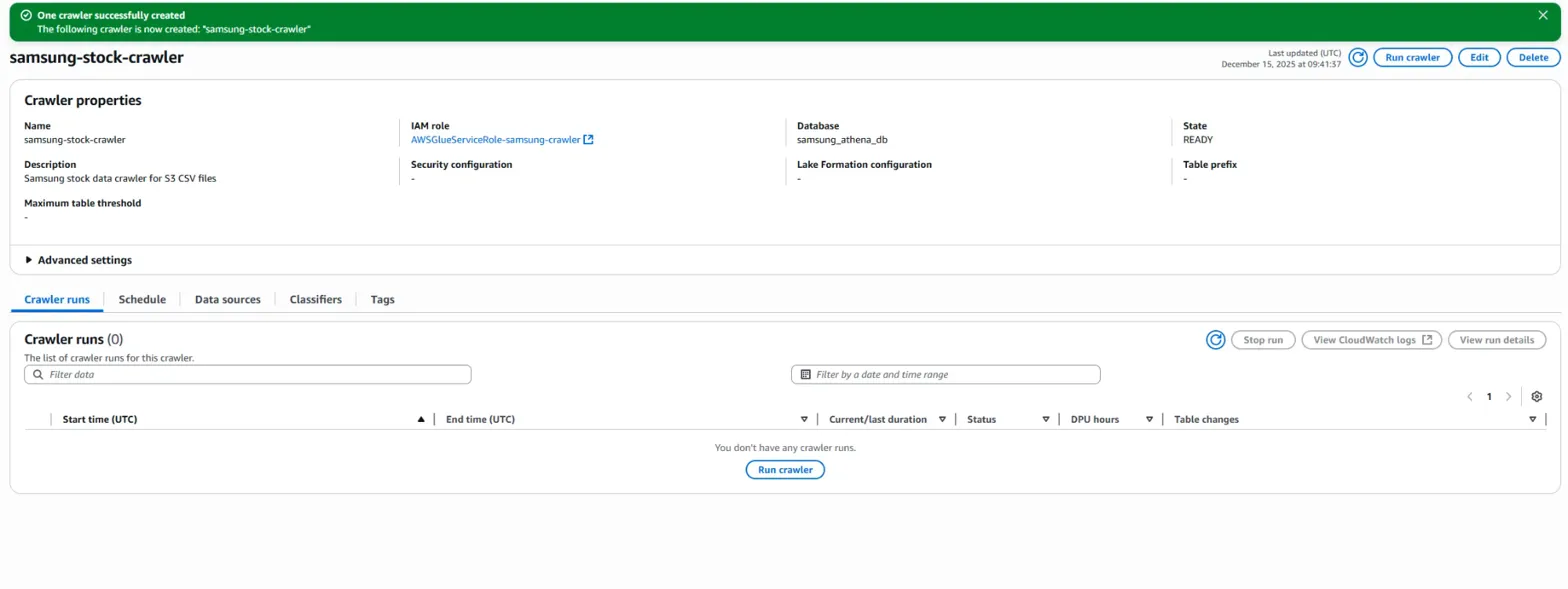Refresh crawler details next to Run crawler
The height and width of the screenshot is (589, 1568).
pos(1358,57)
